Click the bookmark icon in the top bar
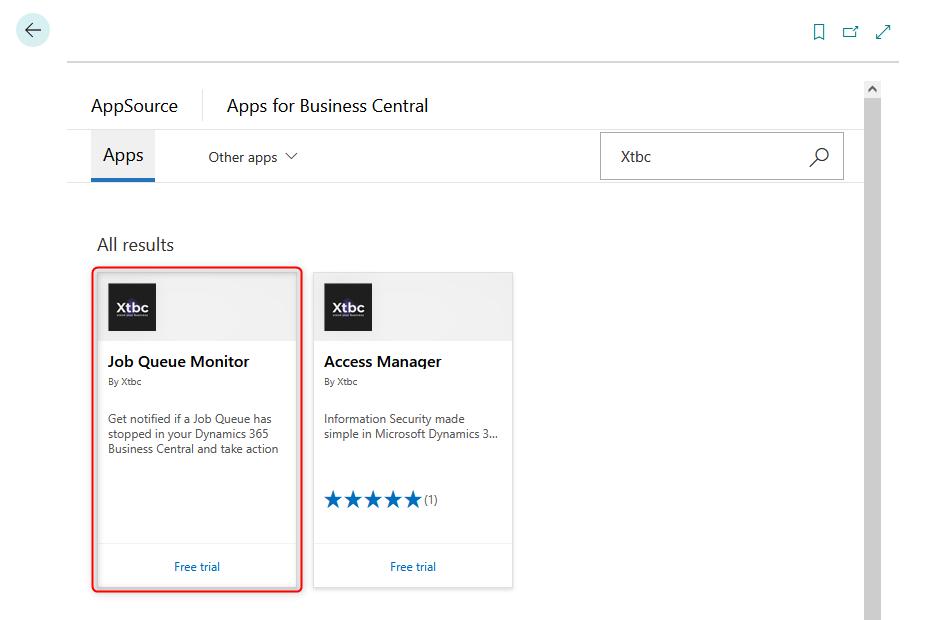This screenshot has height=620, width=935. pyautogui.click(x=819, y=31)
